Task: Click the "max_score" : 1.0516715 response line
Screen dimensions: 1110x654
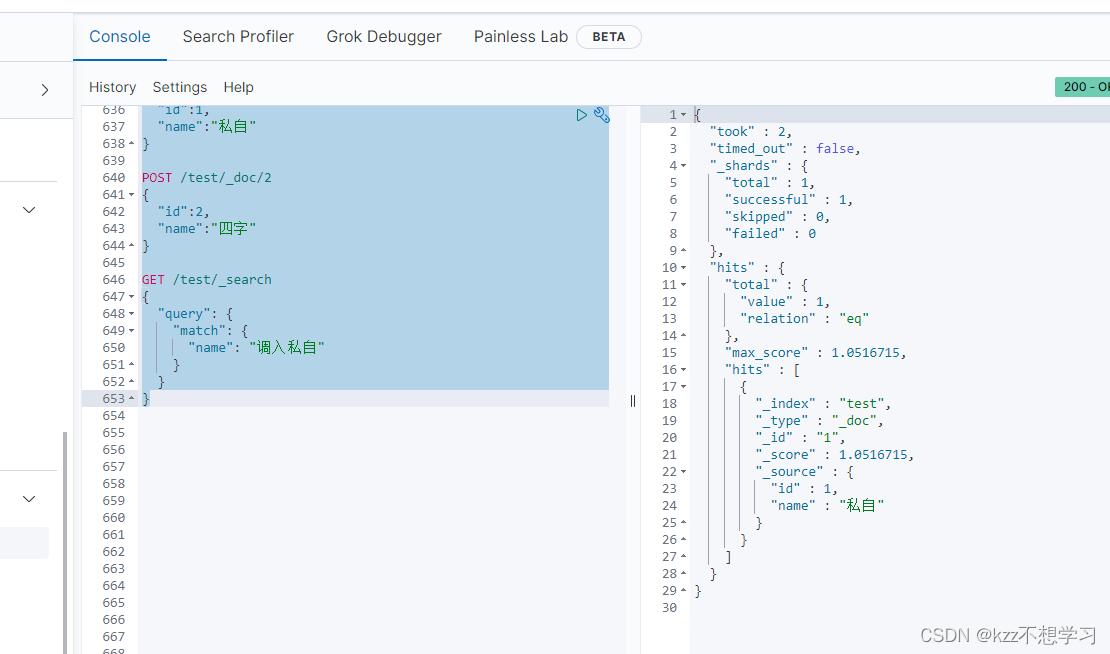Action: click(816, 352)
